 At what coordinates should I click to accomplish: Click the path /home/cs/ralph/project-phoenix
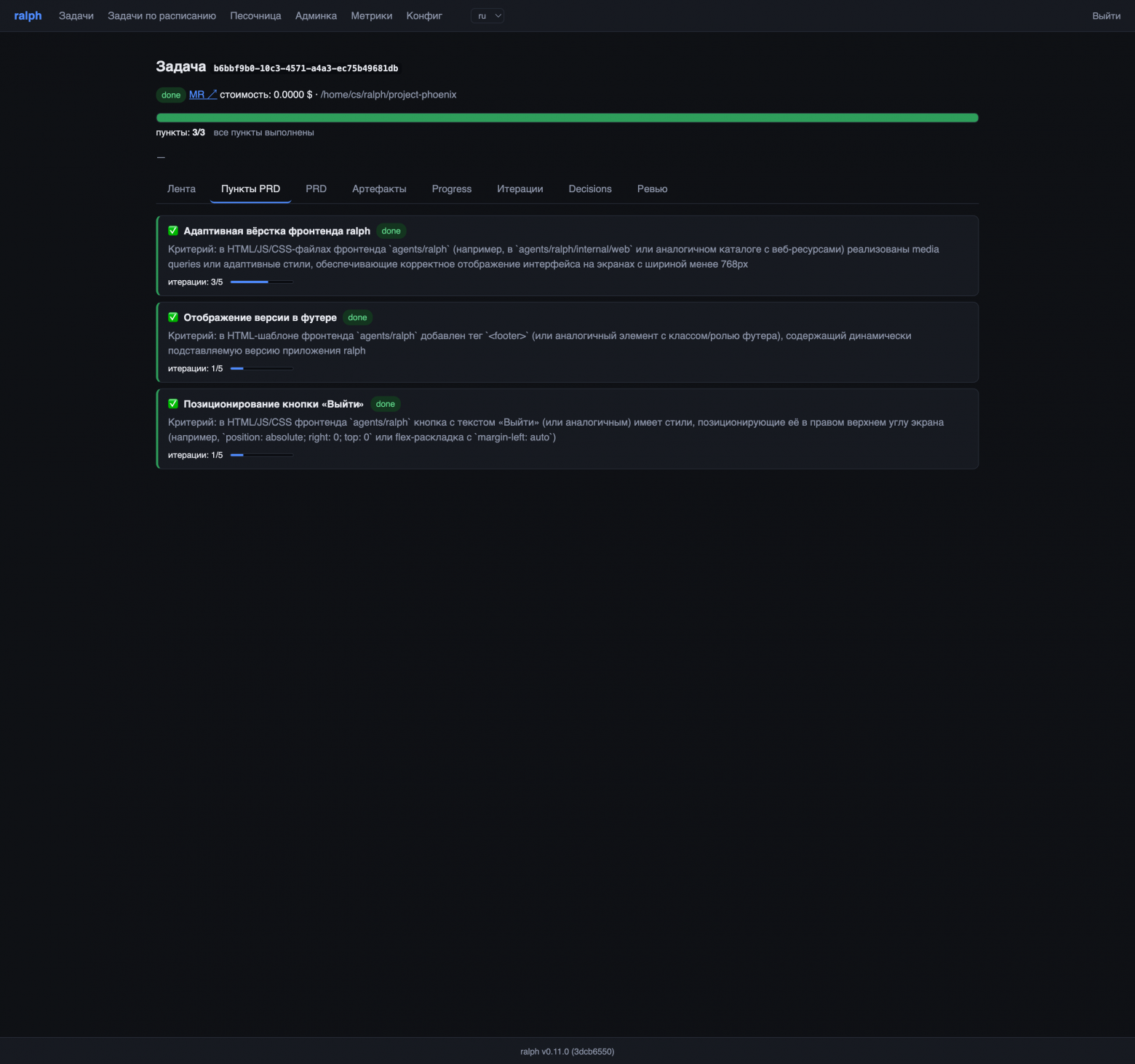389,95
